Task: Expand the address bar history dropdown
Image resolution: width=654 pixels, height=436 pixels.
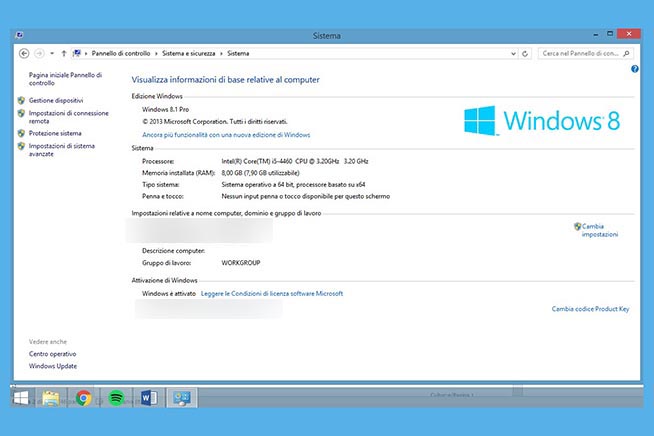Action: click(513, 54)
